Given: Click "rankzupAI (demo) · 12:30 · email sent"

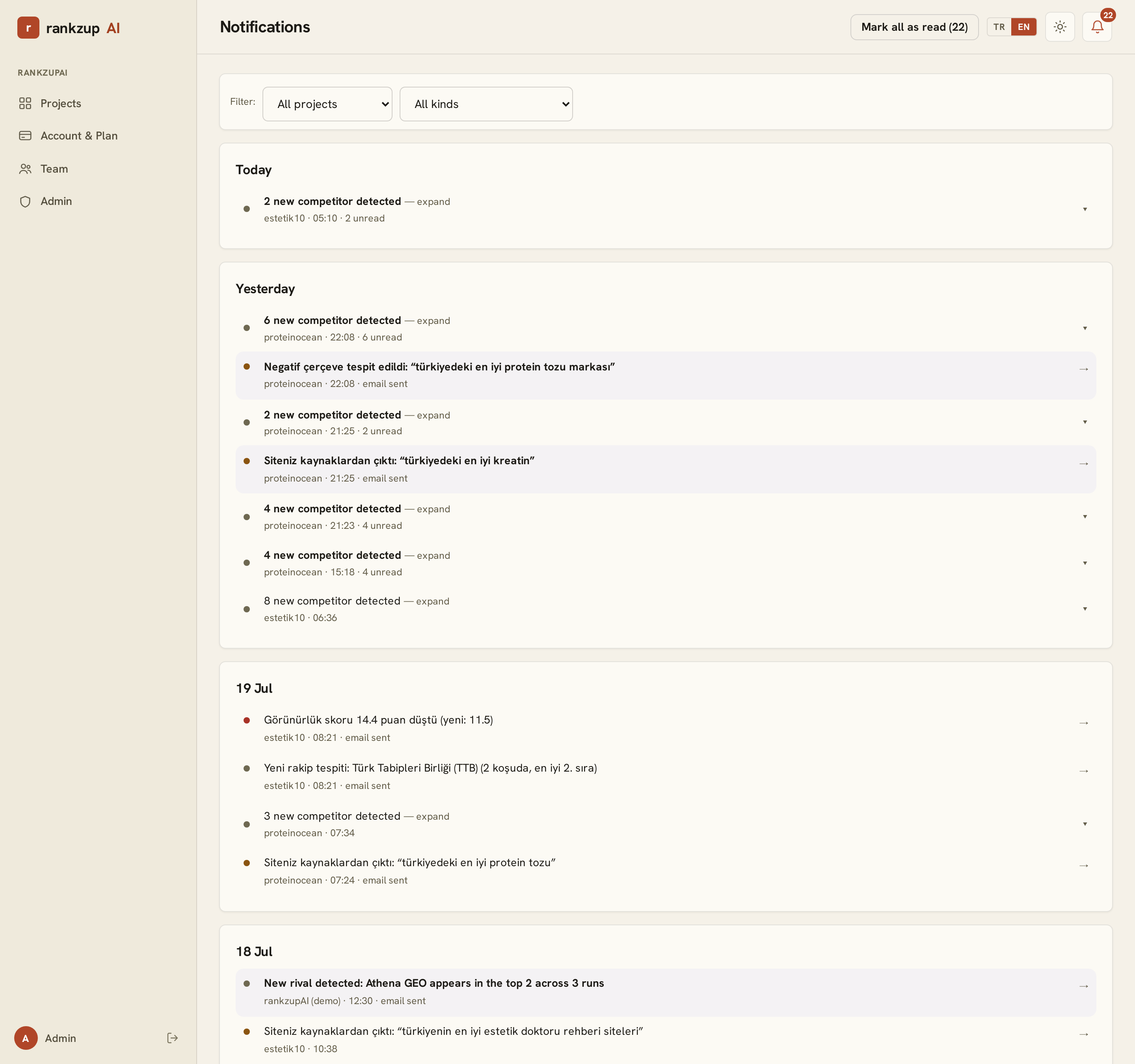Looking at the screenshot, I should point(344,1001).
